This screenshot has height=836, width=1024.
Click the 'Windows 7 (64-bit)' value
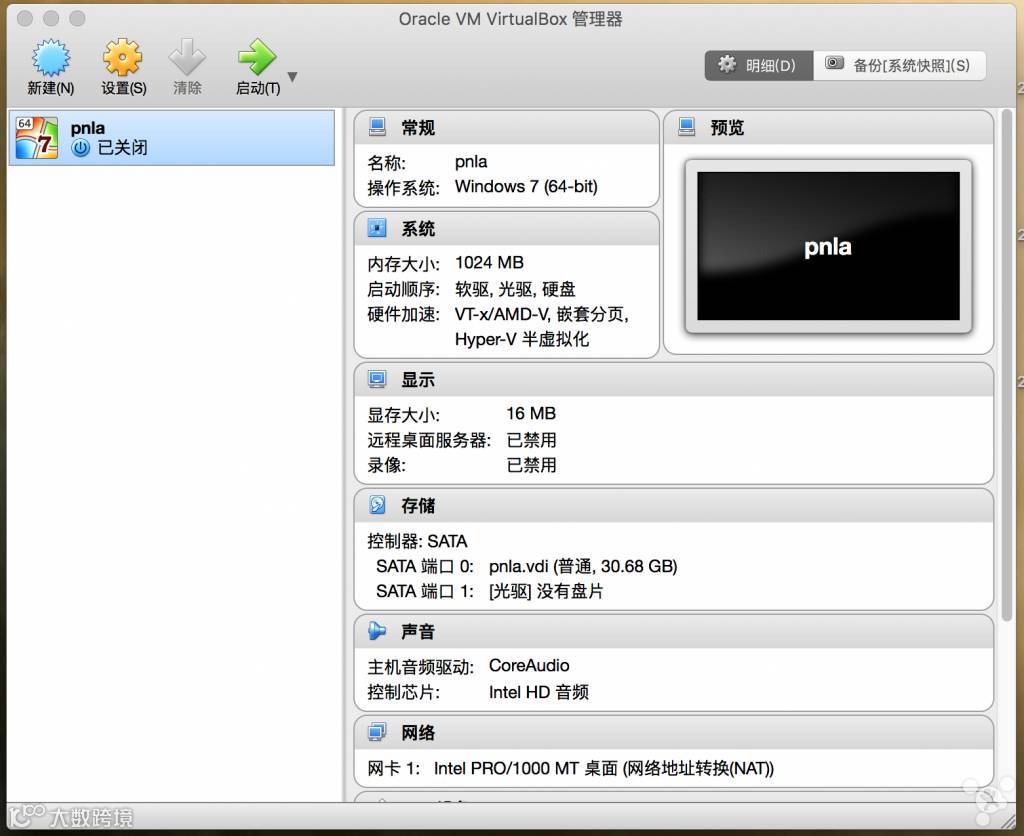click(x=526, y=187)
